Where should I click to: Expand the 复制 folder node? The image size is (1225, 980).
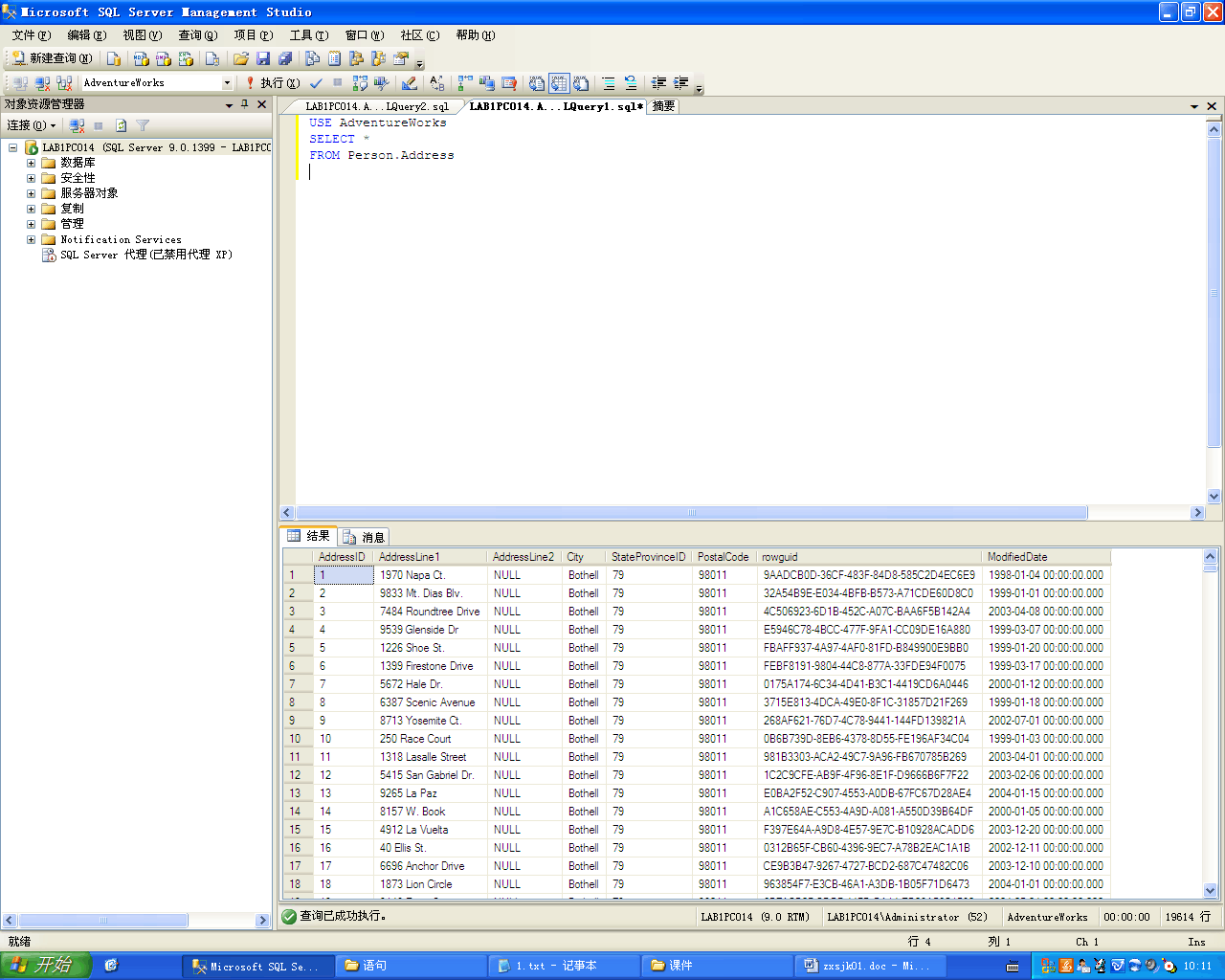click(x=31, y=209)
